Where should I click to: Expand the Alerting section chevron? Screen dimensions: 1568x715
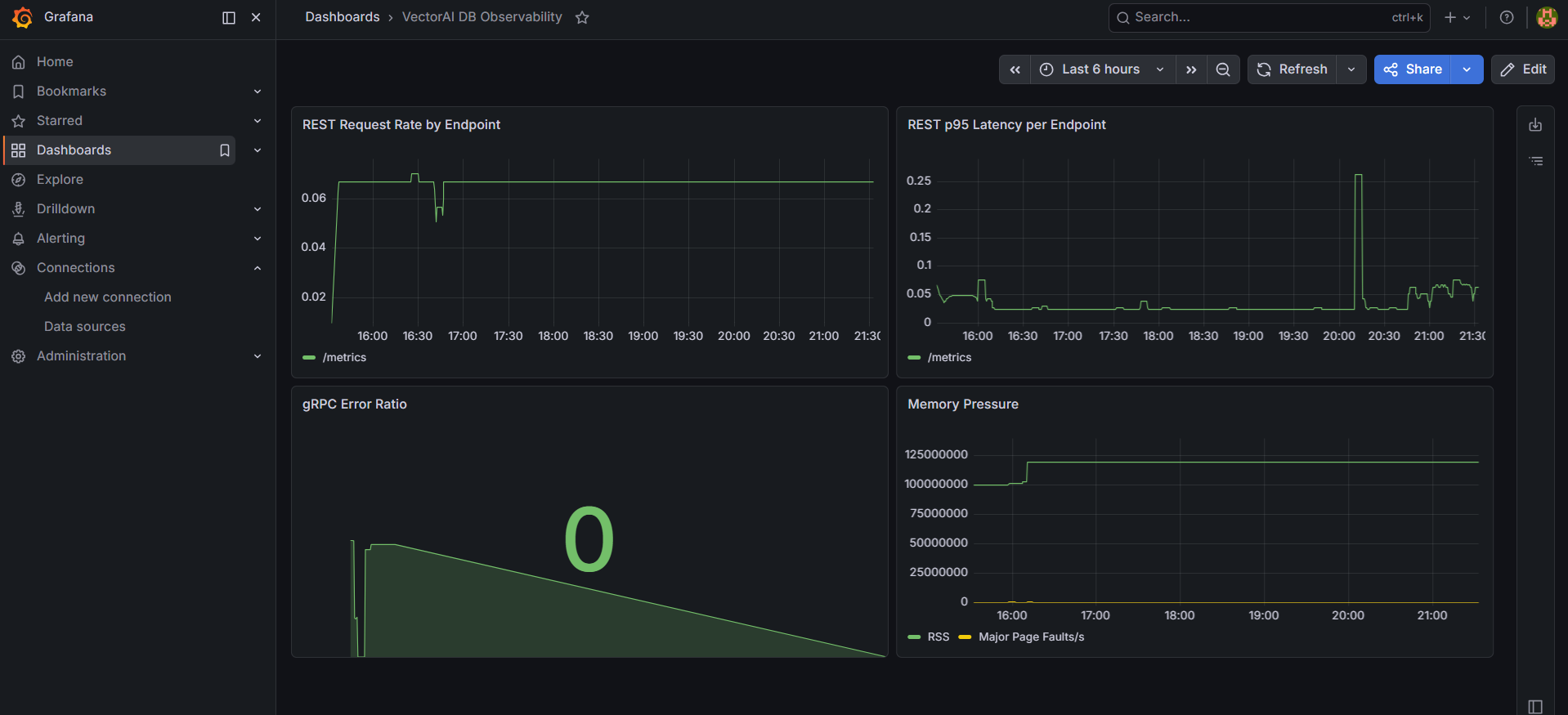(x=258, y=239)
